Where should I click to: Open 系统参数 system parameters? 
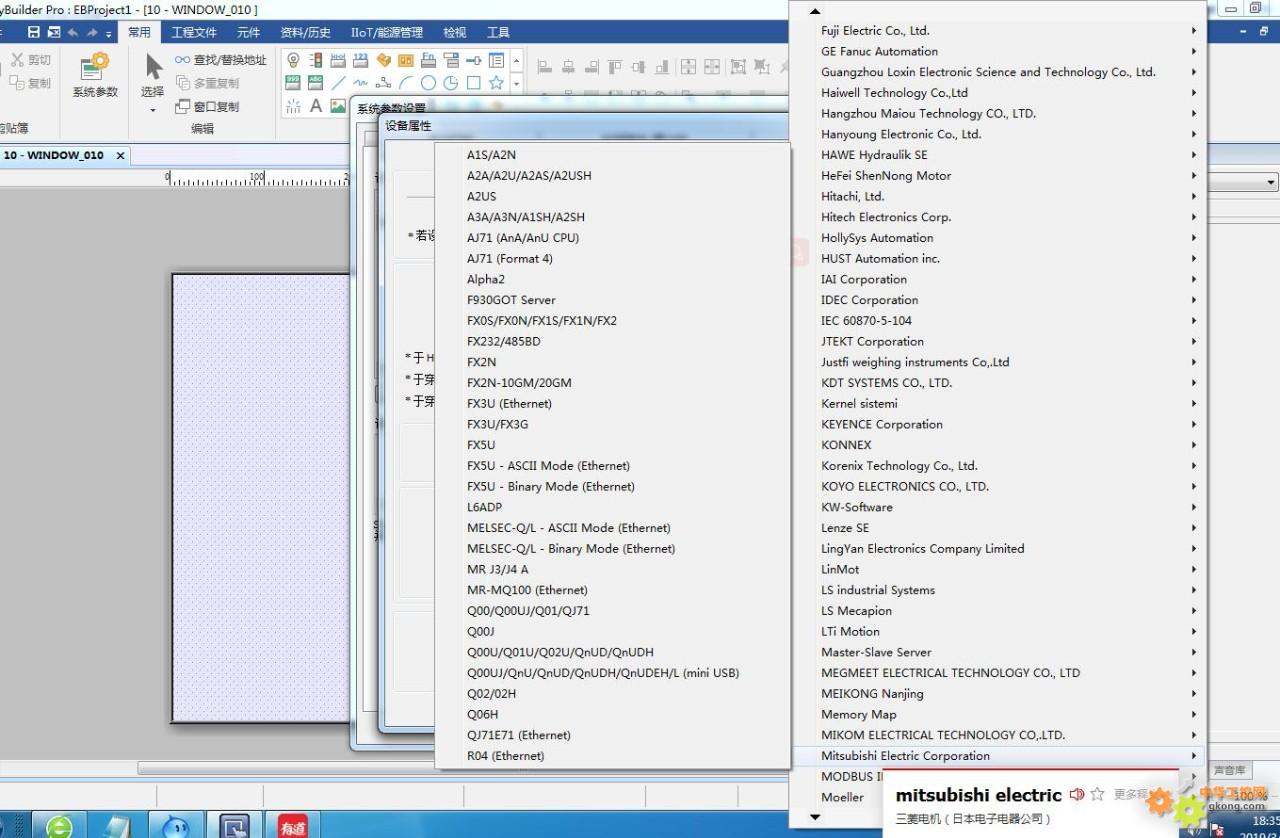point(95,75)
